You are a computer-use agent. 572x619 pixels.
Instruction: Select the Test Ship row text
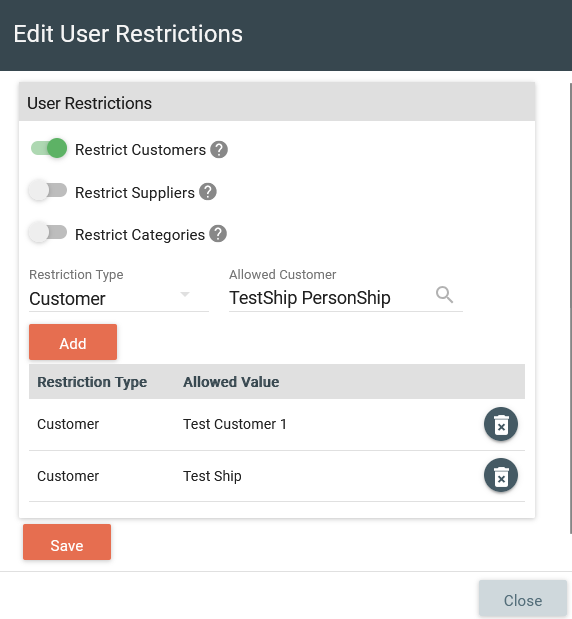[212, 476]
